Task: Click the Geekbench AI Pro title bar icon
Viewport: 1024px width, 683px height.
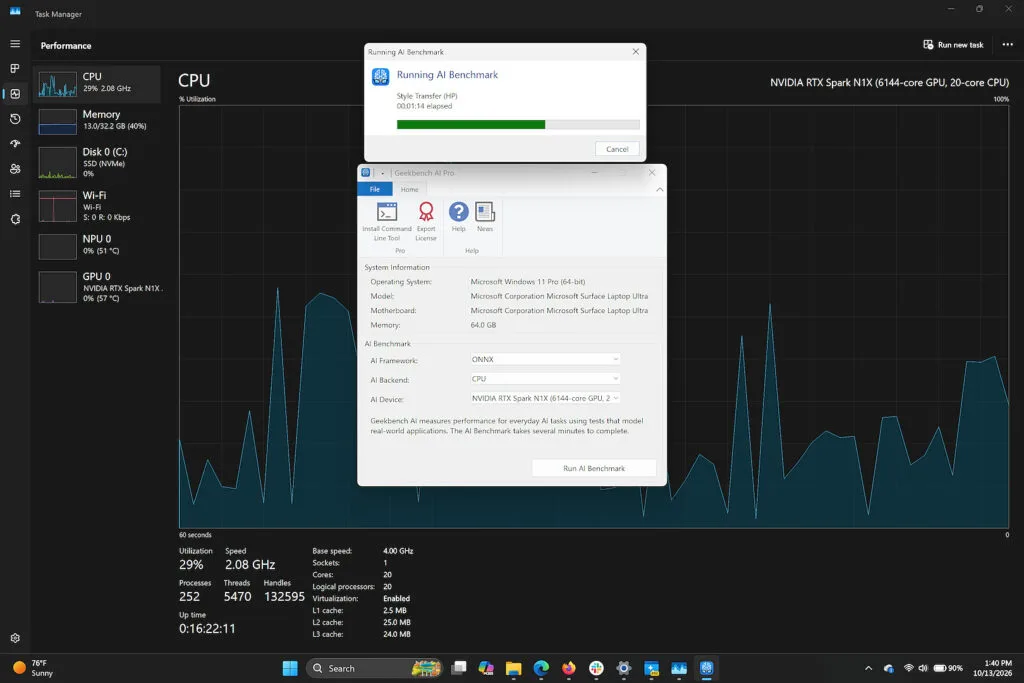Action: tap(366, 172)
